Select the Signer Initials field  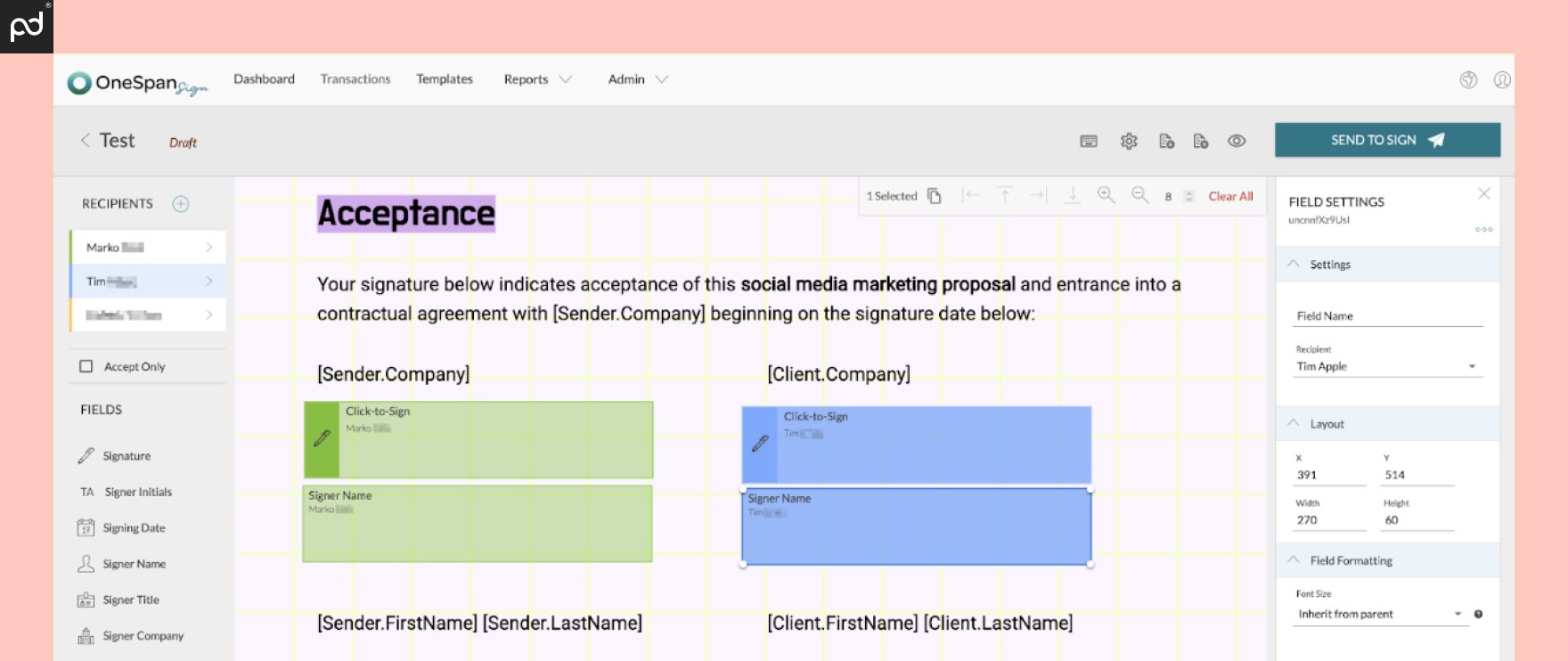coord(126,492)
